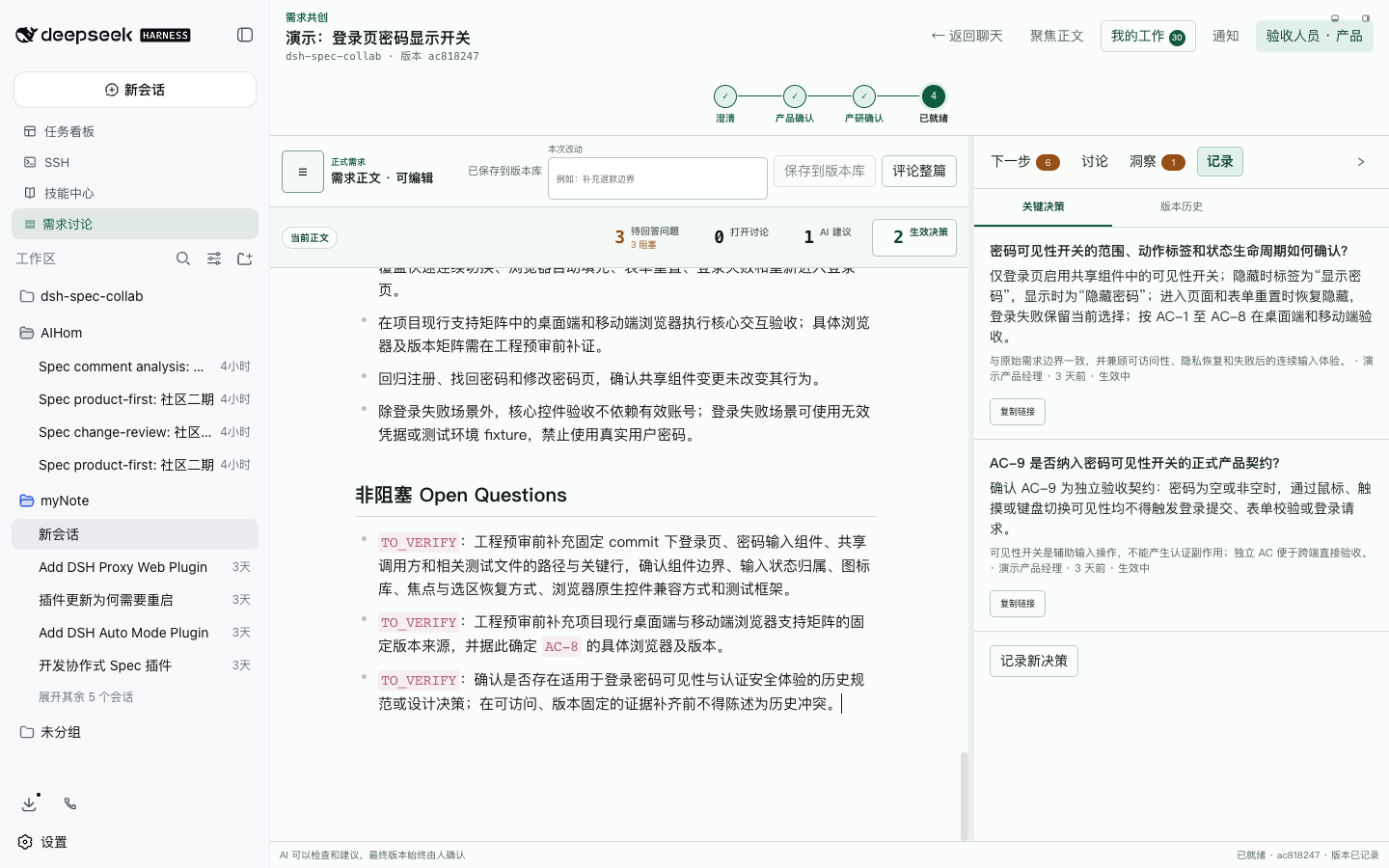Open workspace filter settings icon

click(214, 258)
